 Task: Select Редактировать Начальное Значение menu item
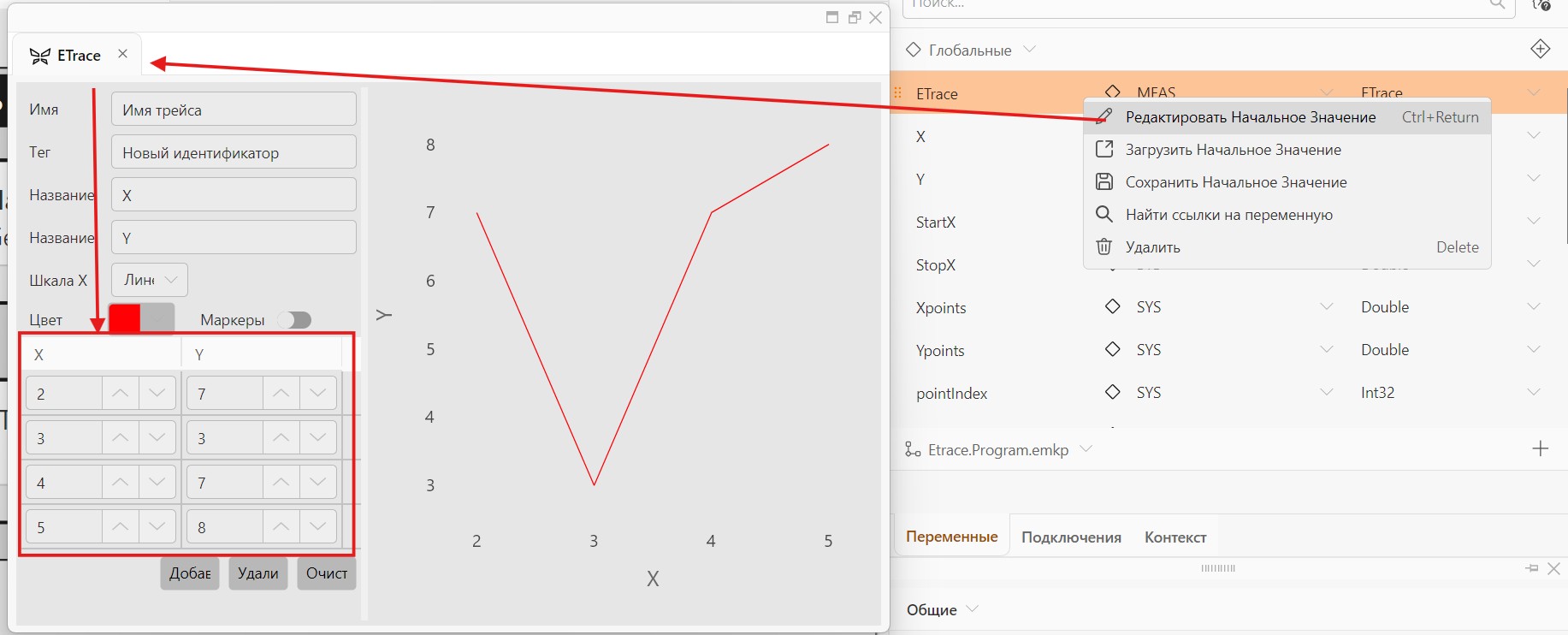tap(1287, 117)
